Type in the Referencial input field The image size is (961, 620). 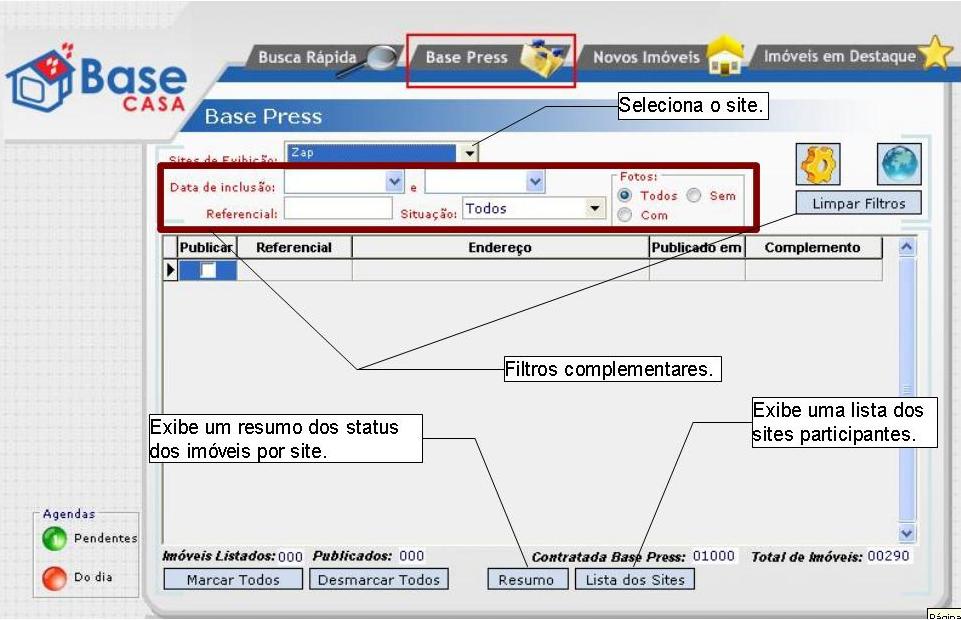(x=338, y=208)
